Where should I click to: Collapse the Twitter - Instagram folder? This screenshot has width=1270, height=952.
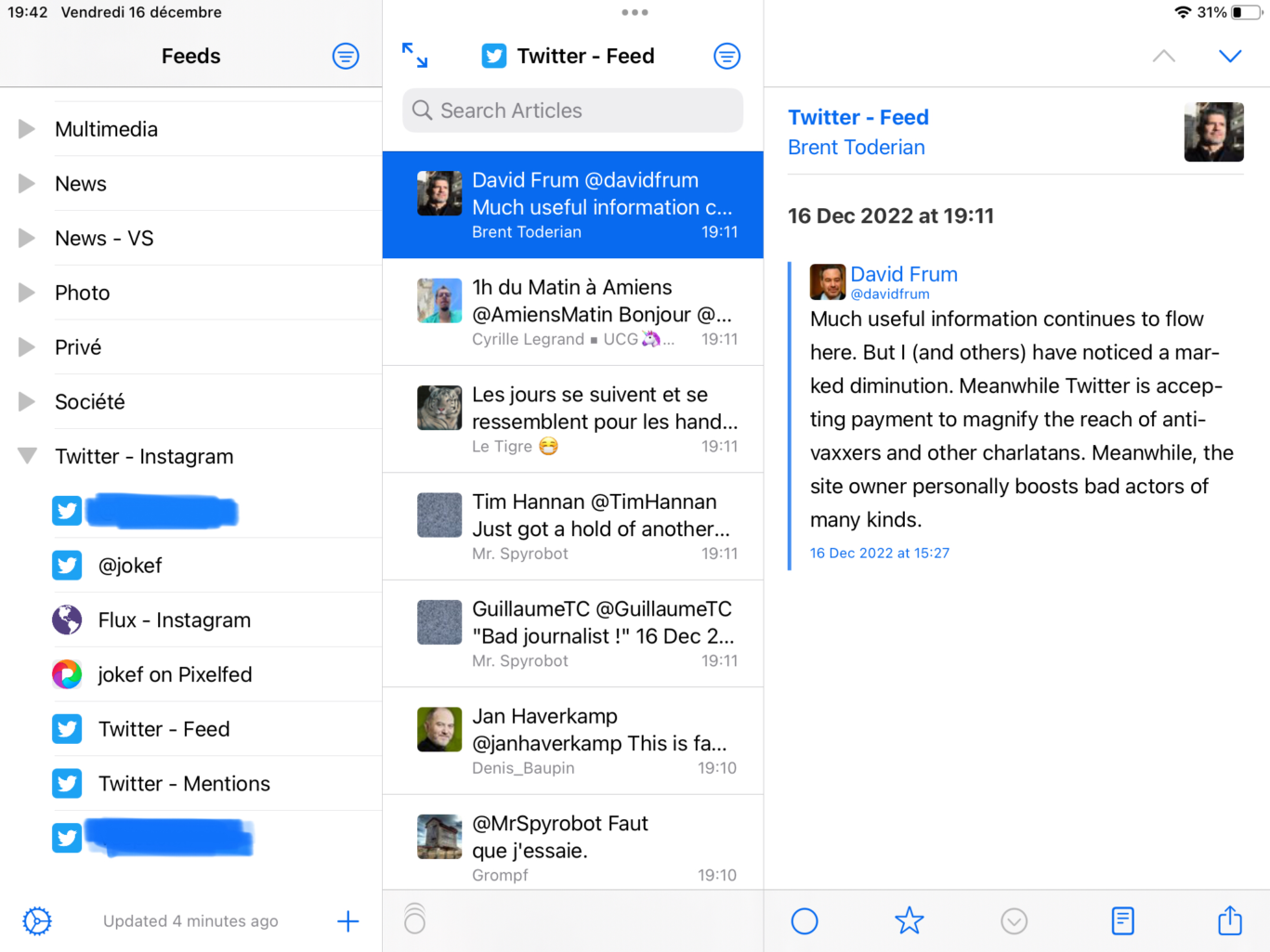(27, 456)
